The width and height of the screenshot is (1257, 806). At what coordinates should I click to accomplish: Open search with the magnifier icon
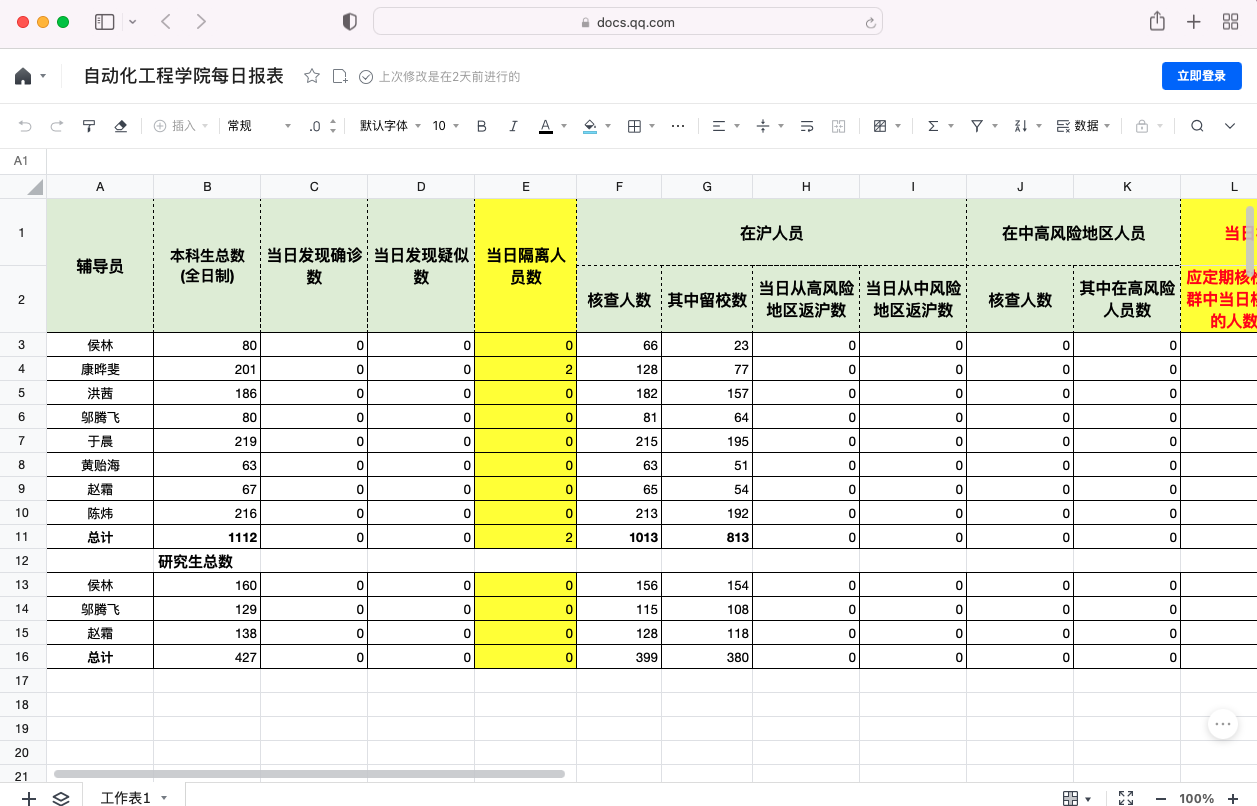pos(1197,126)
